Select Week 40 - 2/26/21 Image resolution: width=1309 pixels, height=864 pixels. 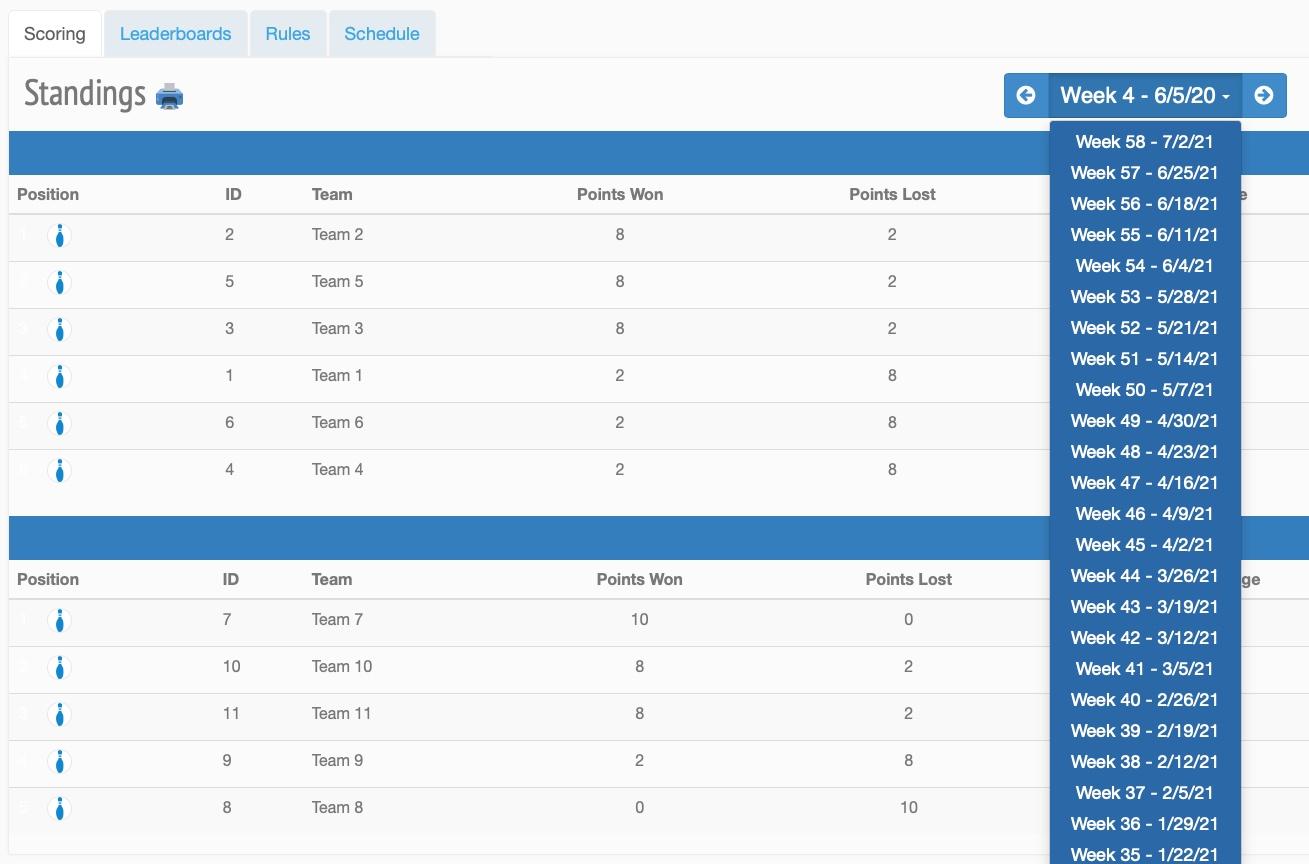coord(1145,700)
